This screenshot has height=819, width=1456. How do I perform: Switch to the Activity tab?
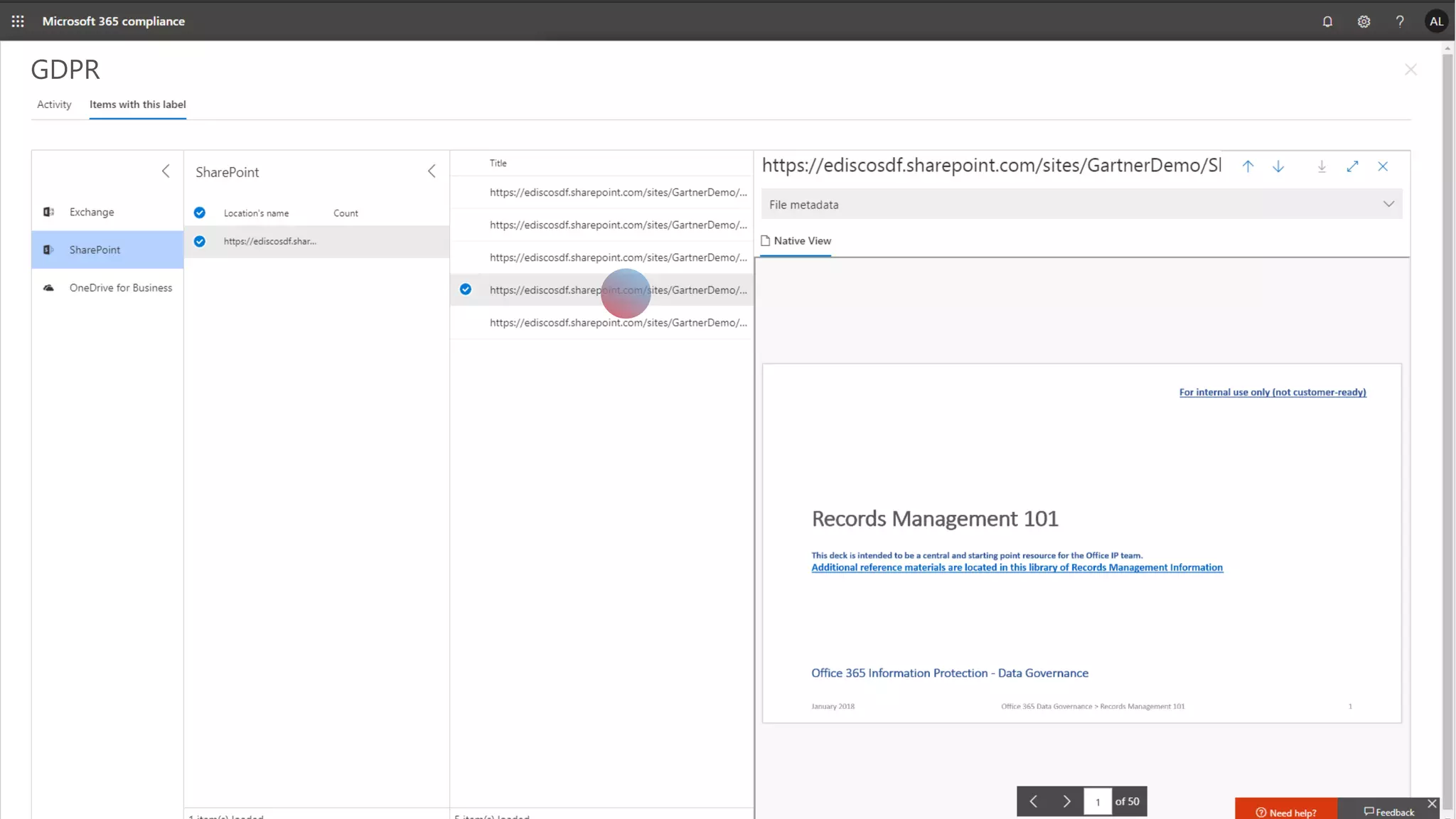[x=54, y=105]
